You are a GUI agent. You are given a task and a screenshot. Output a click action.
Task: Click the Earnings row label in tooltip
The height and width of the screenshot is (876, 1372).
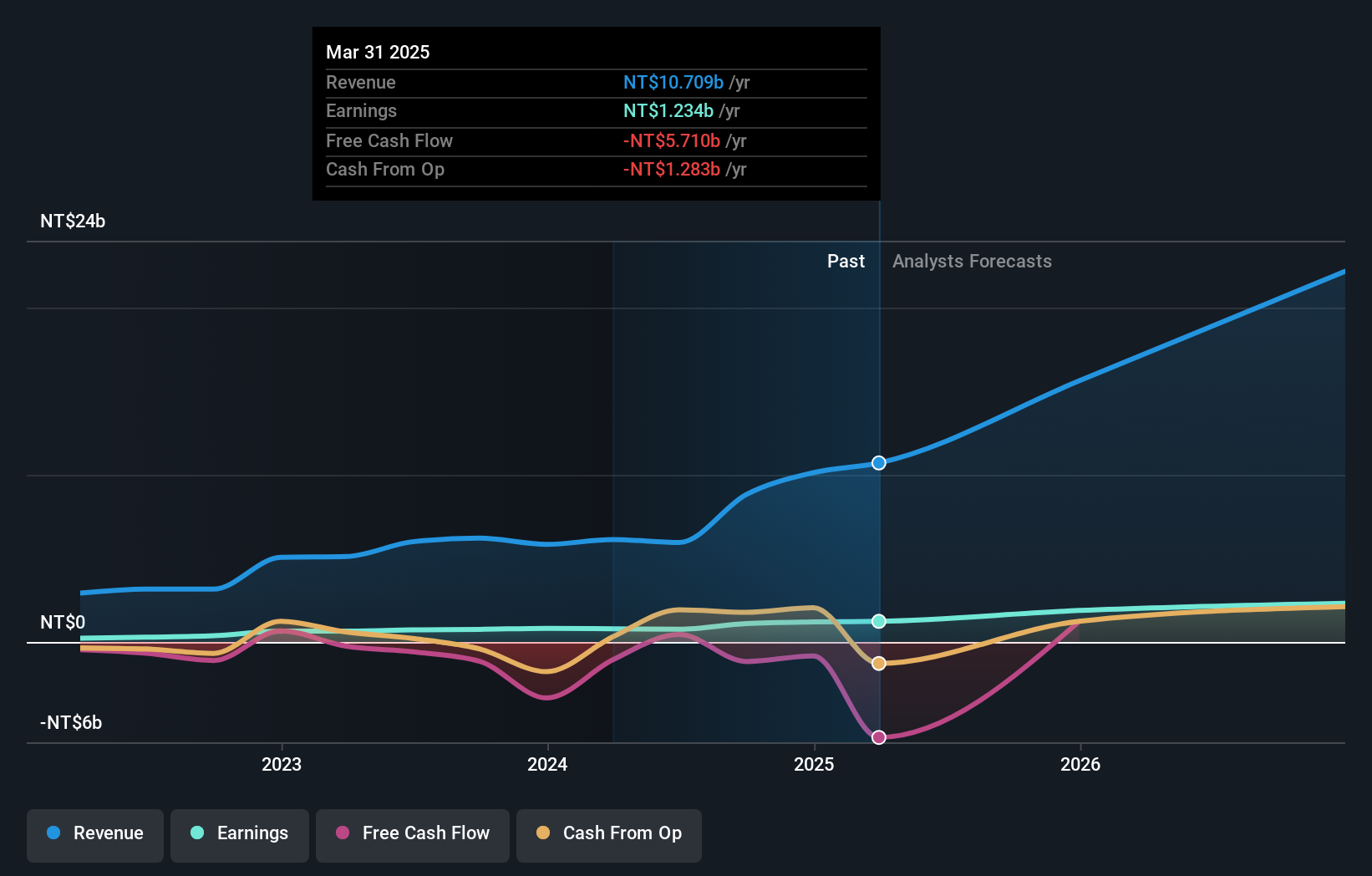[361, 111]
